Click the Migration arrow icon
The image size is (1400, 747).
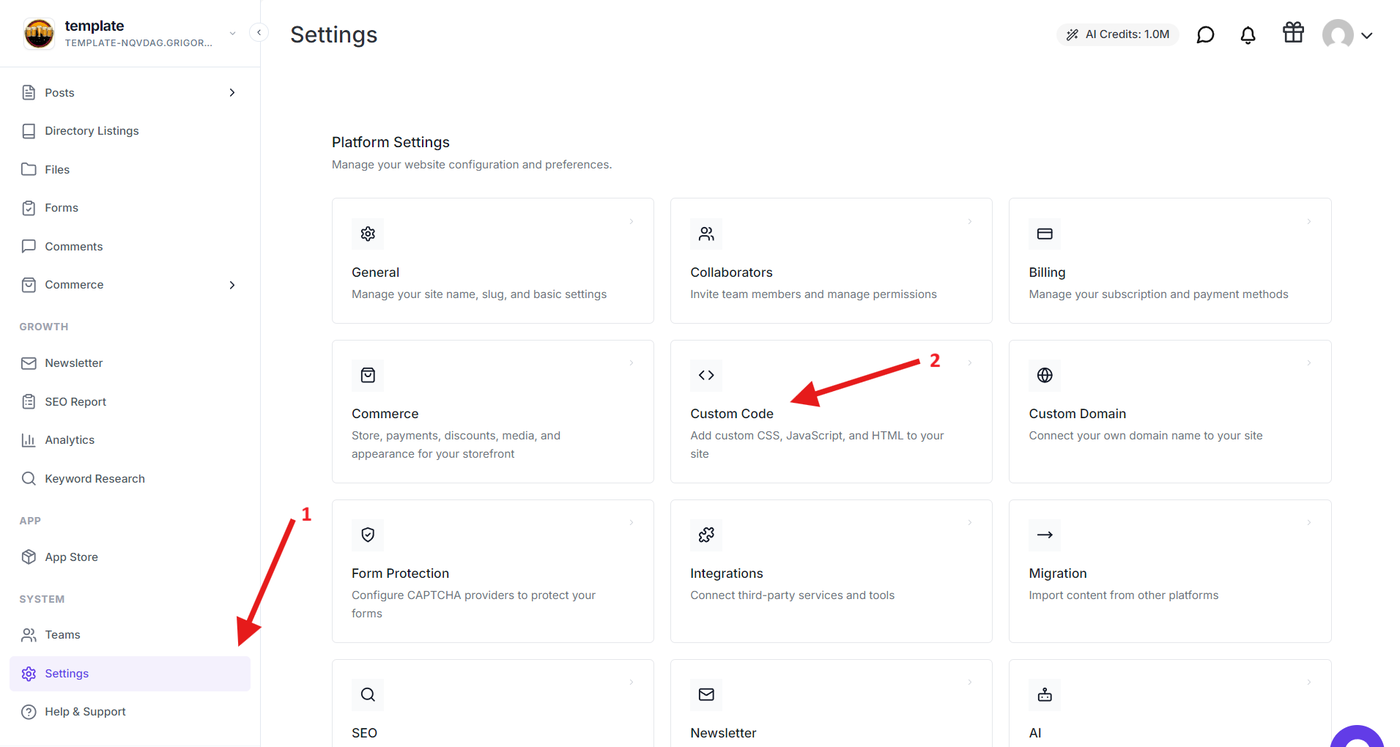point(1045,535)
